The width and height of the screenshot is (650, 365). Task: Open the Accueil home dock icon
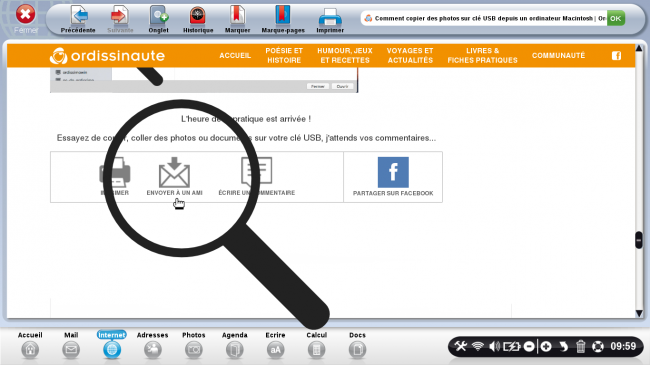point(30,350)
